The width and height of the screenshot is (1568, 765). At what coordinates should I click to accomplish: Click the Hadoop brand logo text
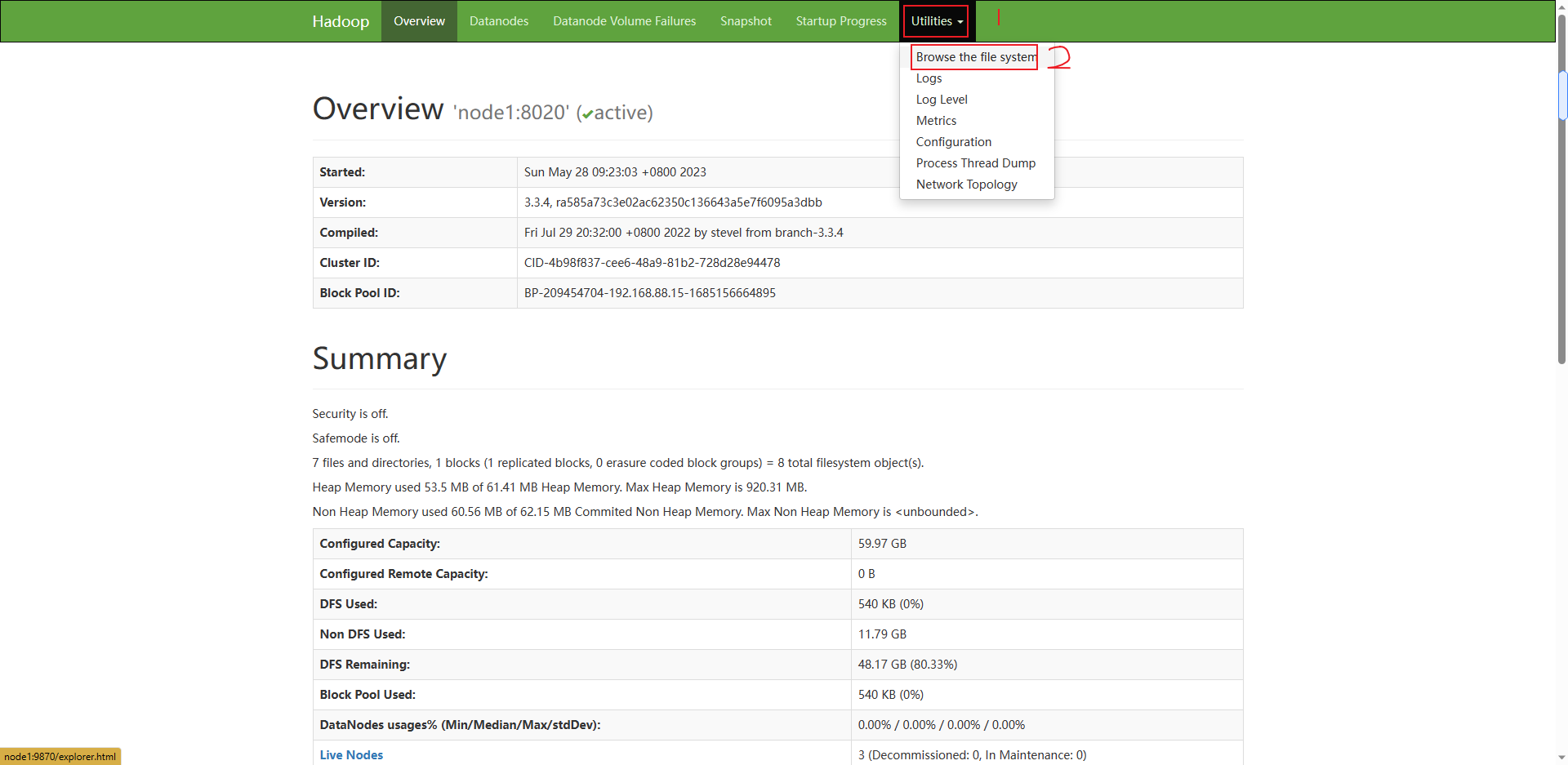(341, 21)
